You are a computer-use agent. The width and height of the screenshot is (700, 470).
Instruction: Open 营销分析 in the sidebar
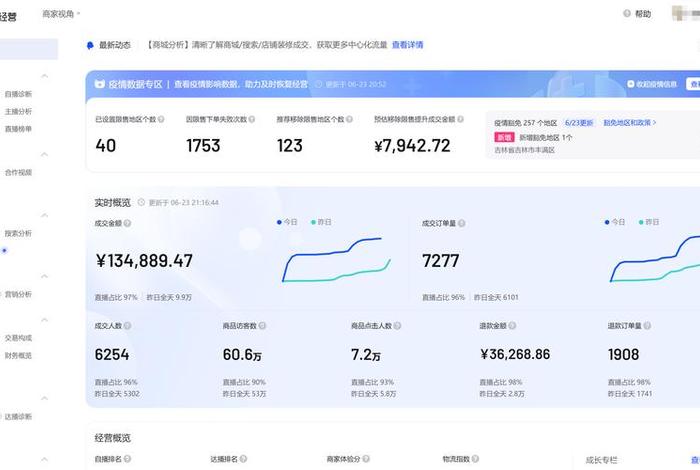coord(18,294)
